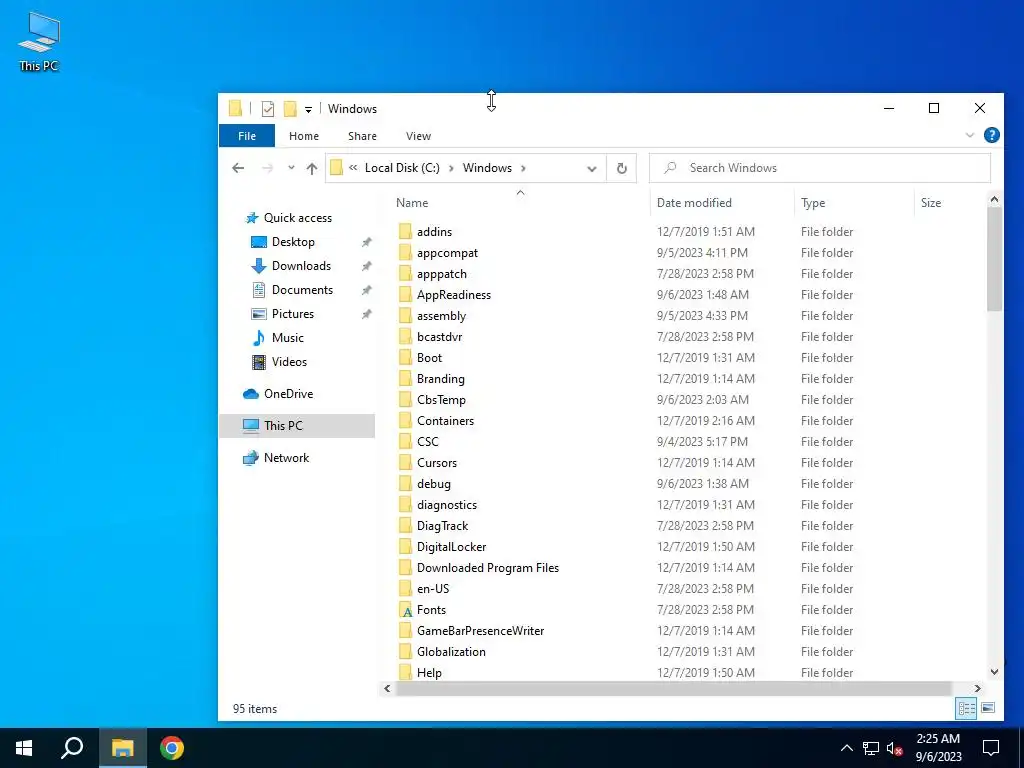
Task: Click the Search Windows input field
Action: click(820, 168)
